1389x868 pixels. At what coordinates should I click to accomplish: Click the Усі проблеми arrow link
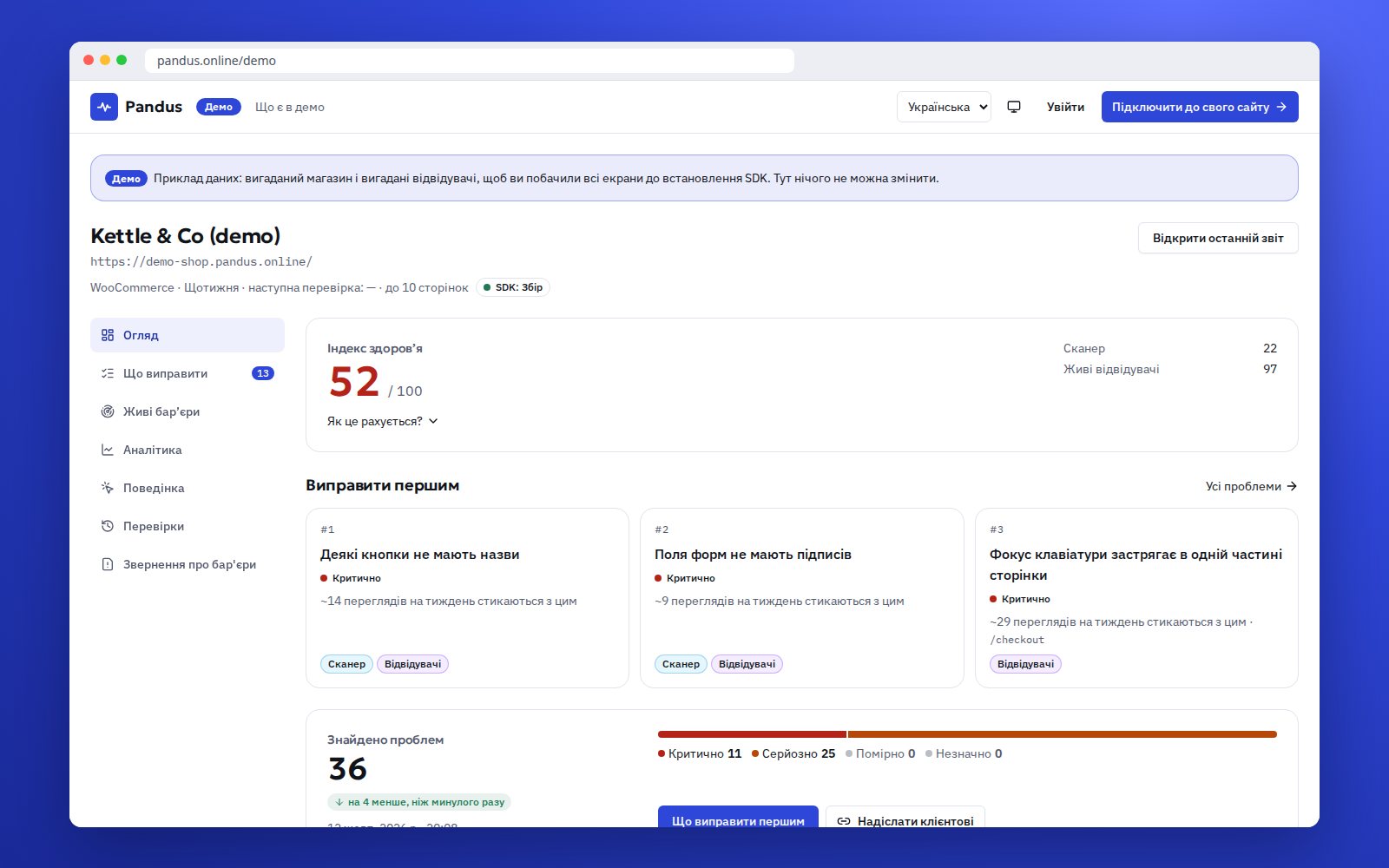(x=1251, y=486)
